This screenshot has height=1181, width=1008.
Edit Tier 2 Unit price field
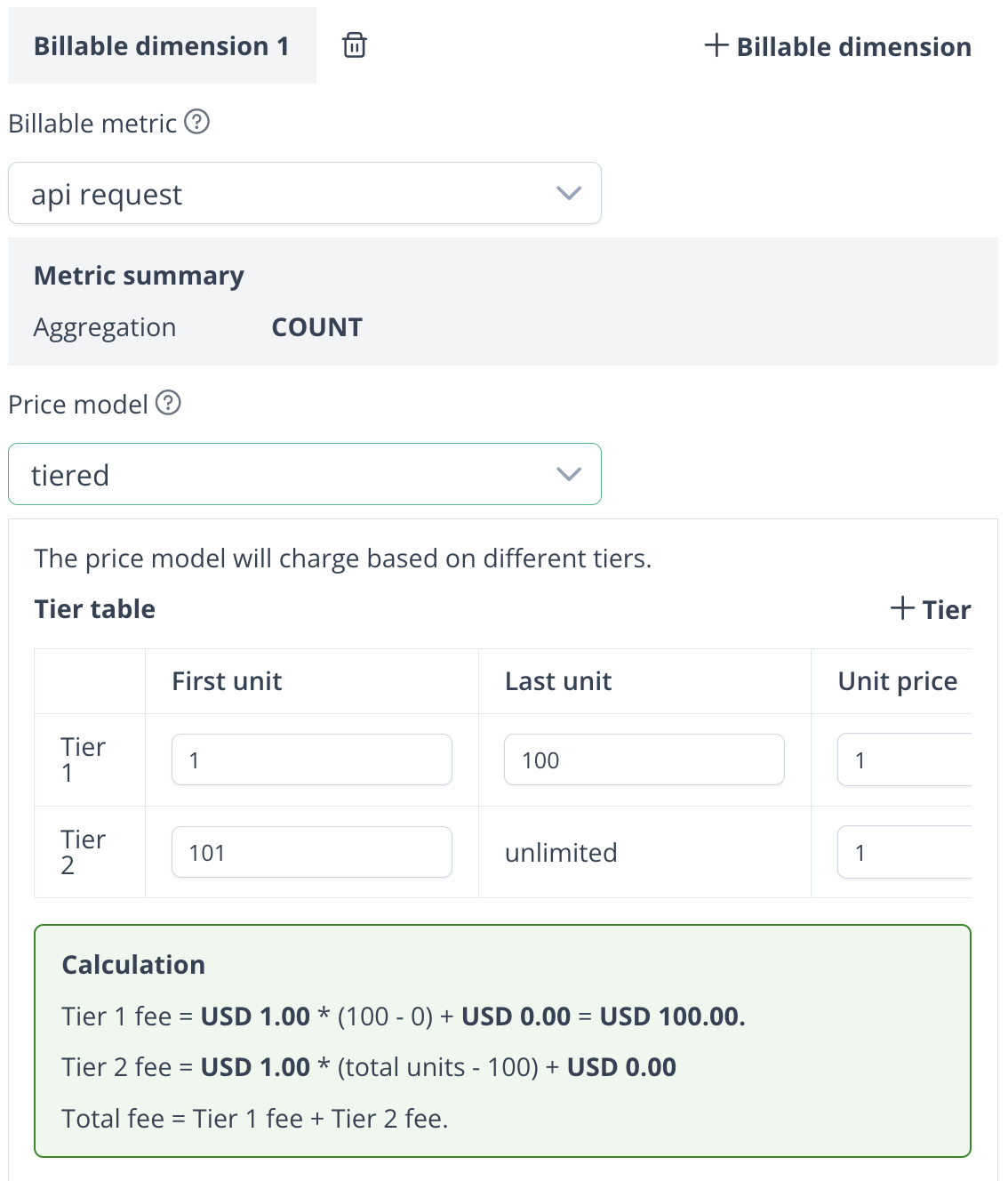(x=903, y=852)
